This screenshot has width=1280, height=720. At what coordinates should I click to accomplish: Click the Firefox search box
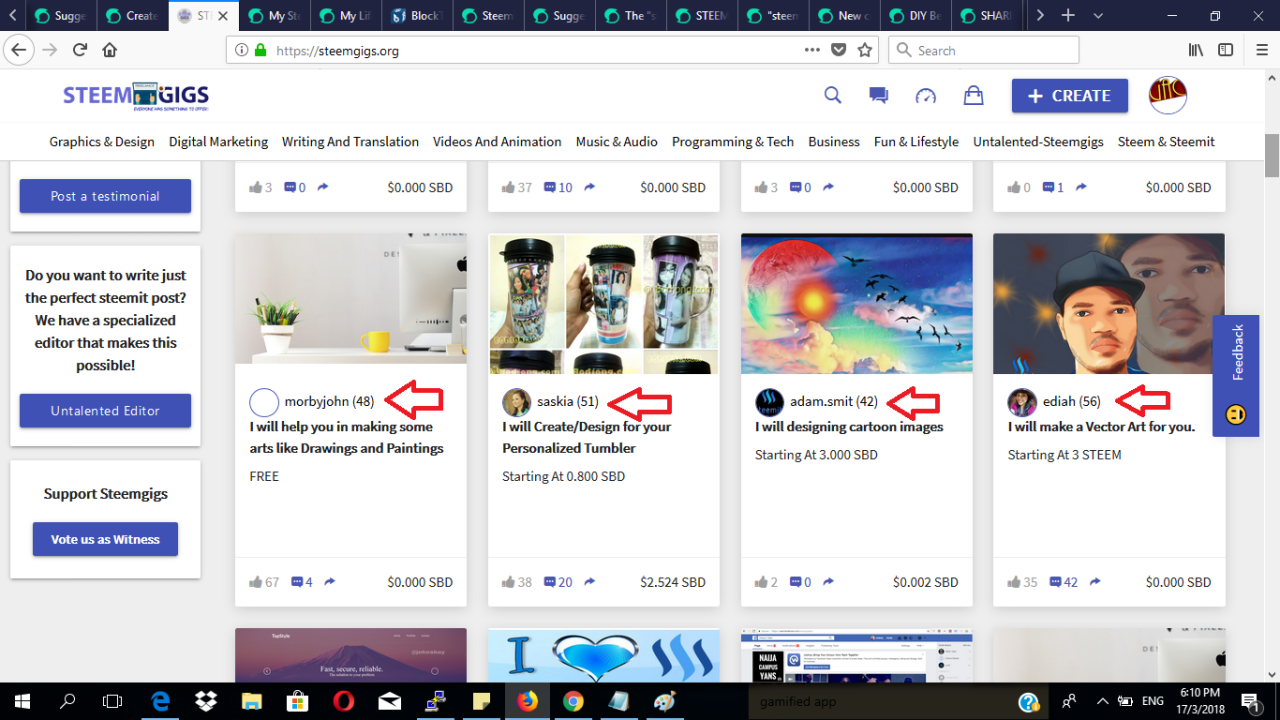coord(985,50)
